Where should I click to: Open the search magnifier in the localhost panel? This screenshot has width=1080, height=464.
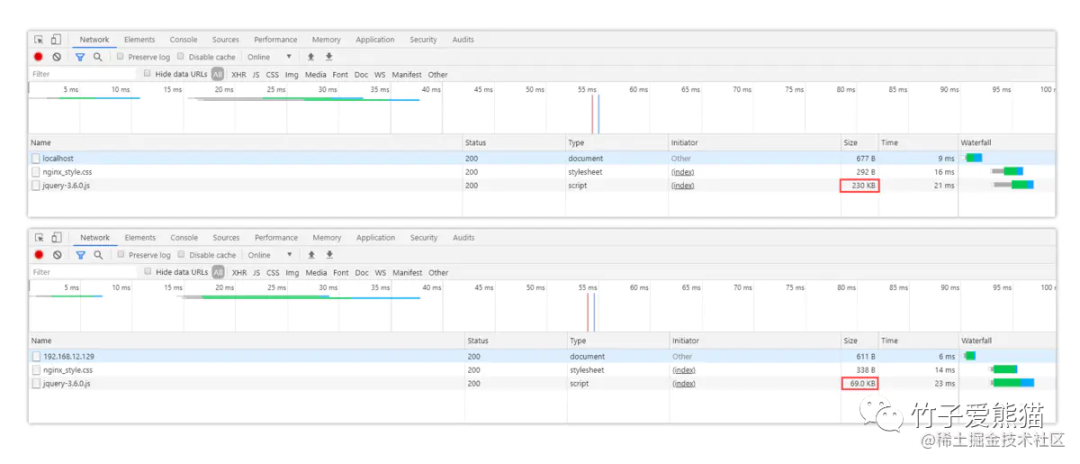(x=98, y=57)
